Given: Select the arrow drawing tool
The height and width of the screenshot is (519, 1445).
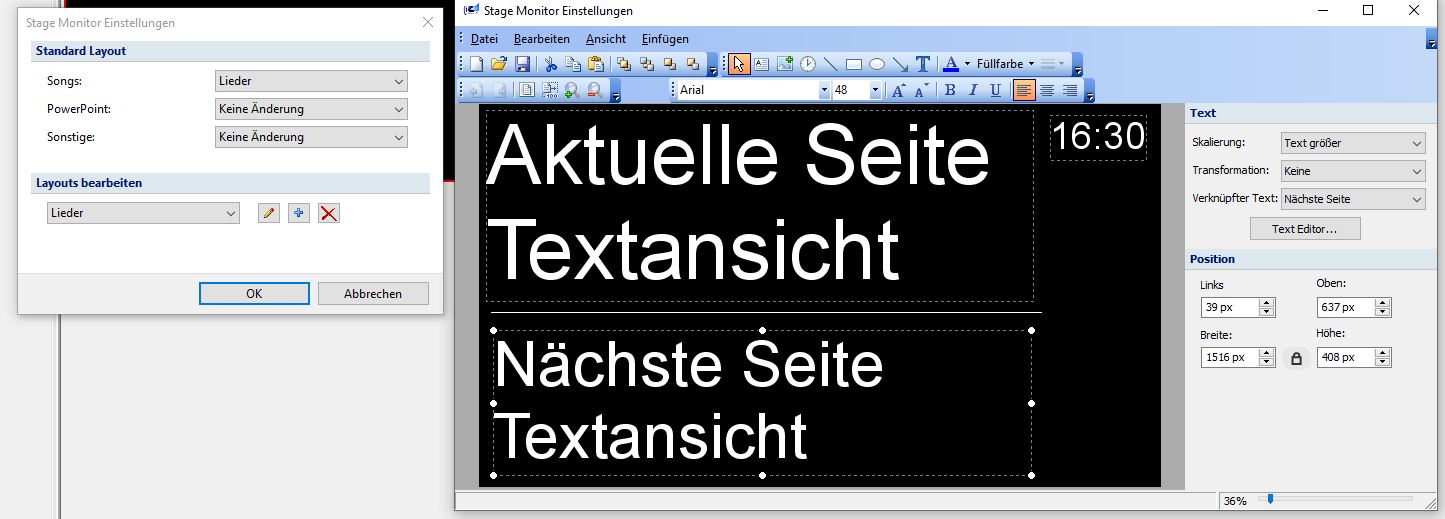Looking at the screenshot, I should click(900, 64).
